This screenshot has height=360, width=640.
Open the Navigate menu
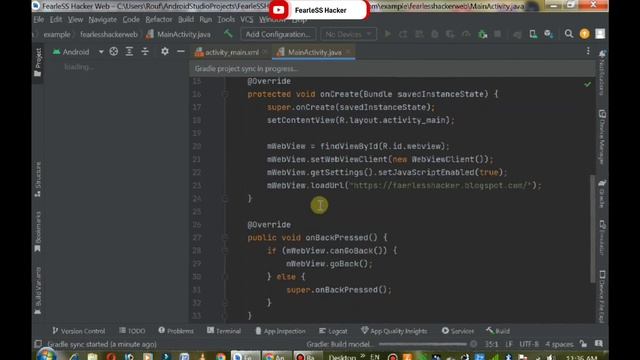click(102, 20)
